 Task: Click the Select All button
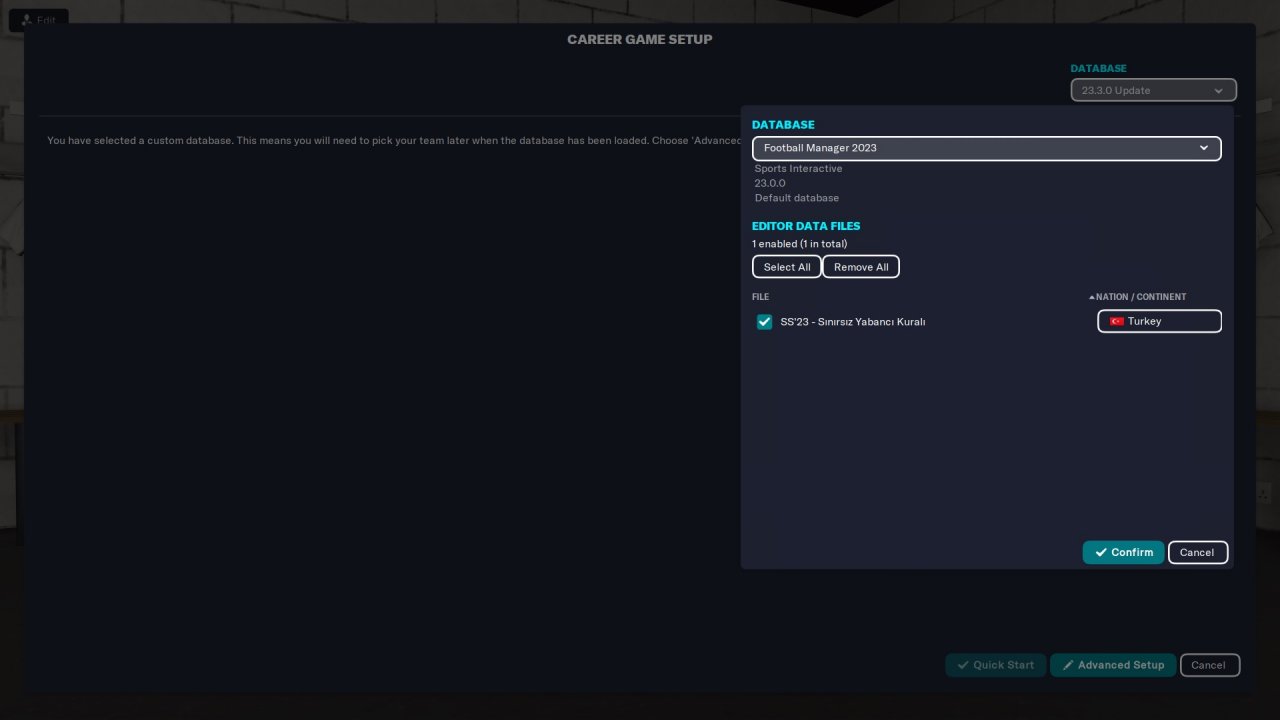pyautogui.click(x=787, y=267)
